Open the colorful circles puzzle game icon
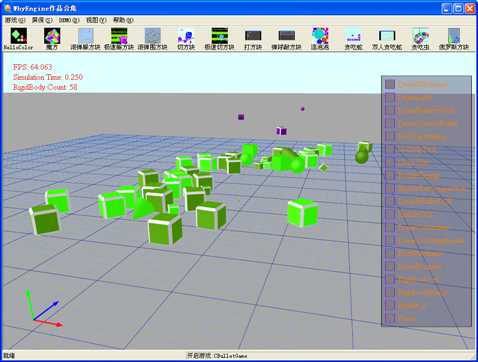 pyautogui.click(x=320, y=36)
